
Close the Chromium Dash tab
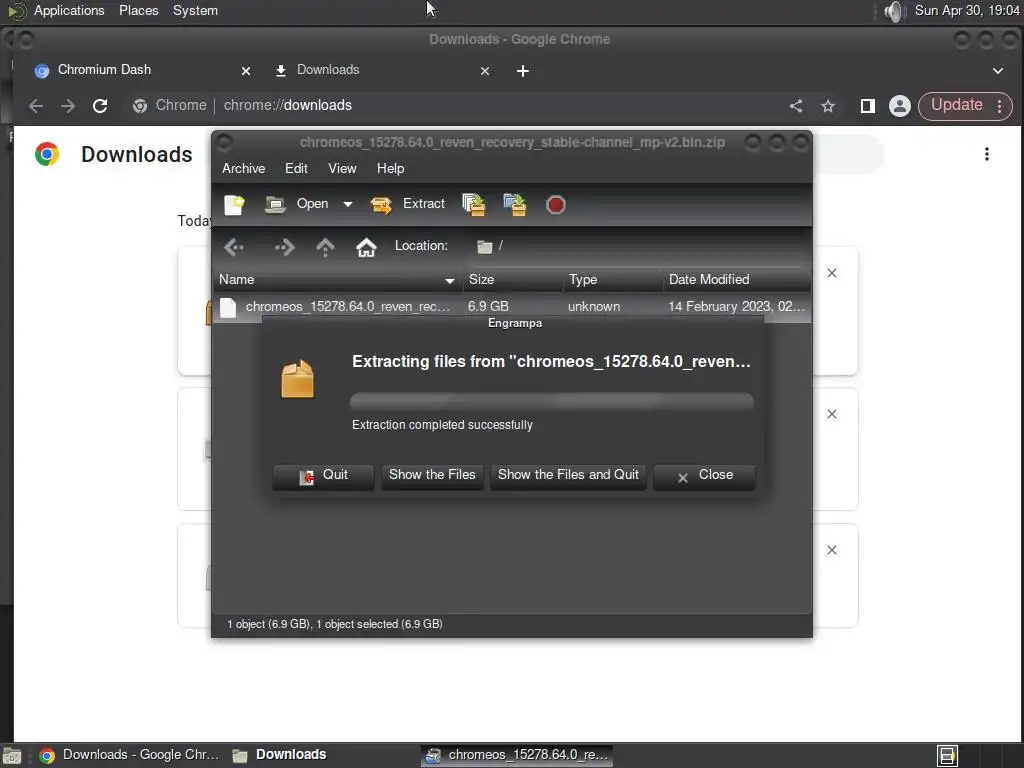(x=246, y=71)
